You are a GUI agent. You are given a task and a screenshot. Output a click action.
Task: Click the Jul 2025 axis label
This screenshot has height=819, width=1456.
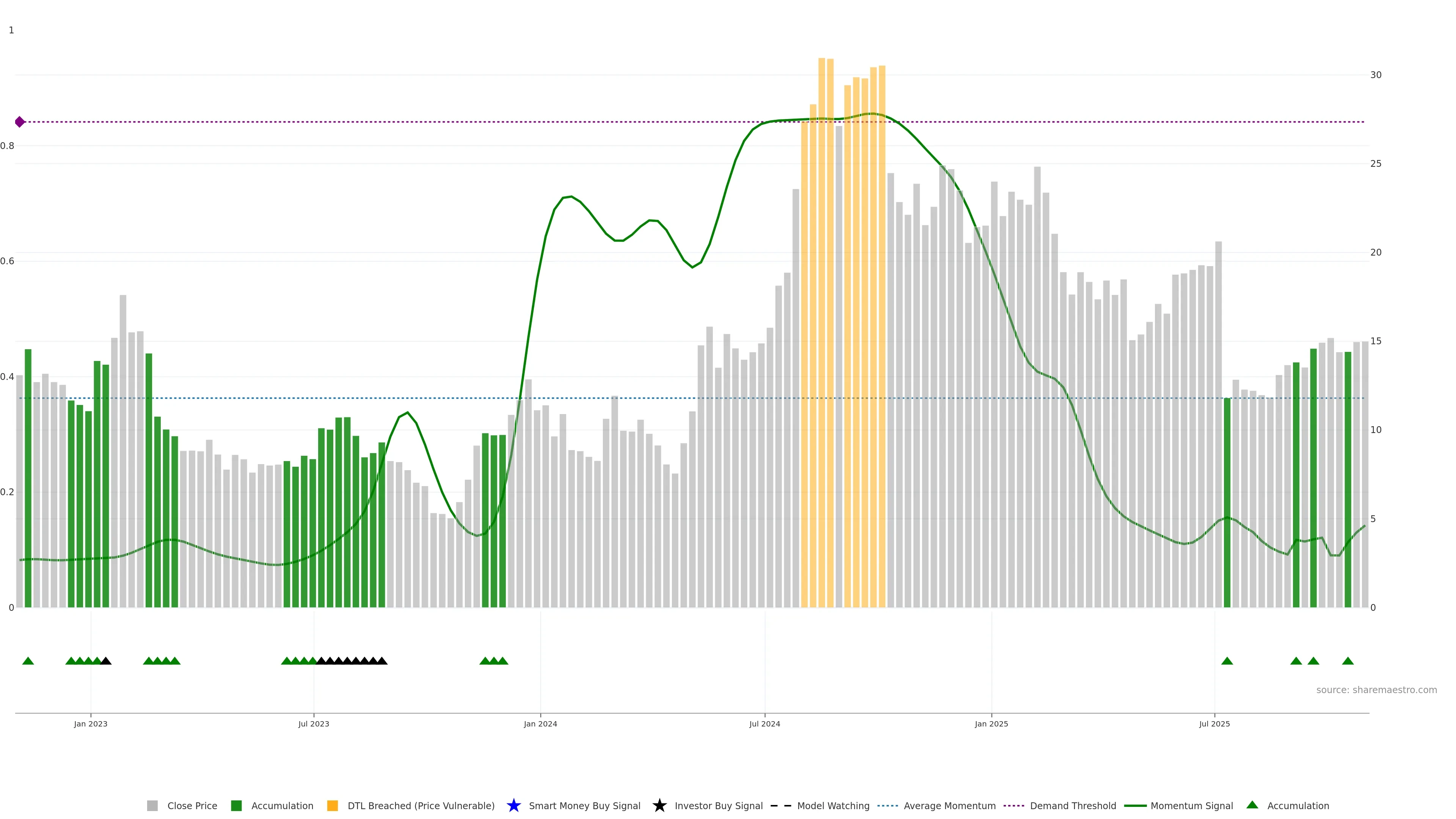[1214, 724]
